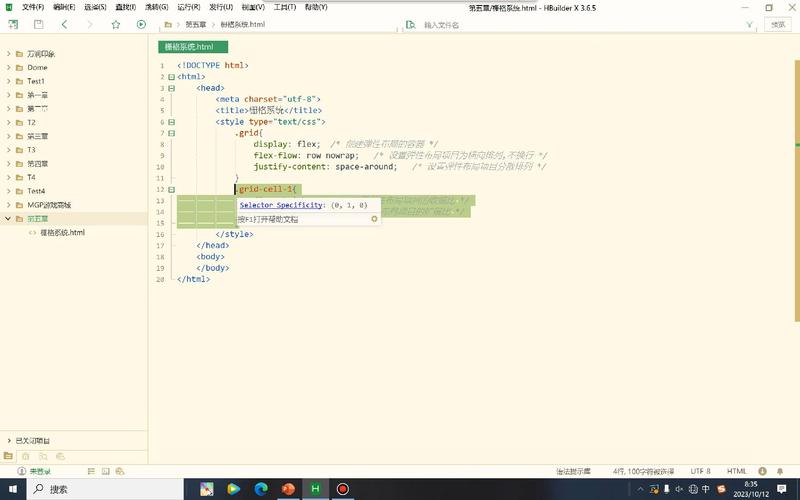Open Microsoft Edge from the taskbar
Image resolution: width=800 pixels, height=500 pixels.
click(x=261, y=489)
